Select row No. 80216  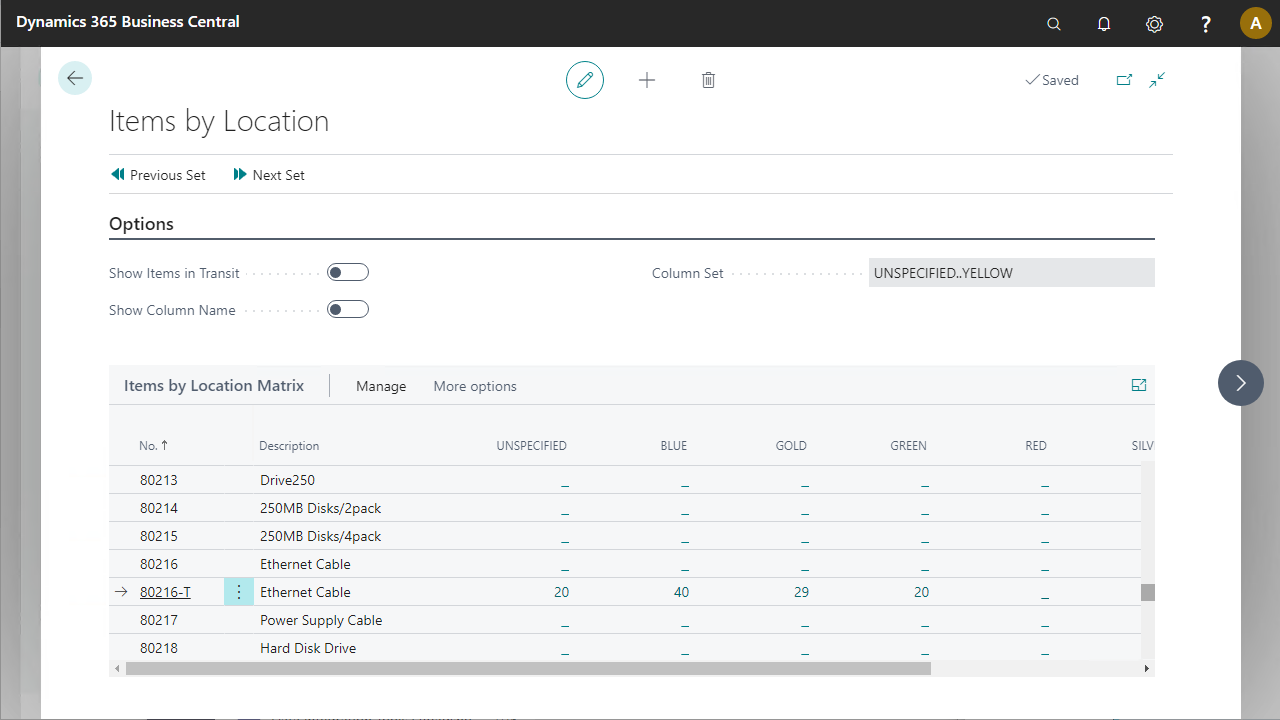158,564
